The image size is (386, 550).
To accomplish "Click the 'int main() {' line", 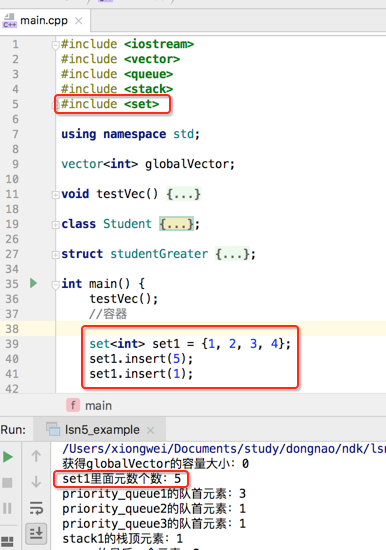I will [103, 284].
